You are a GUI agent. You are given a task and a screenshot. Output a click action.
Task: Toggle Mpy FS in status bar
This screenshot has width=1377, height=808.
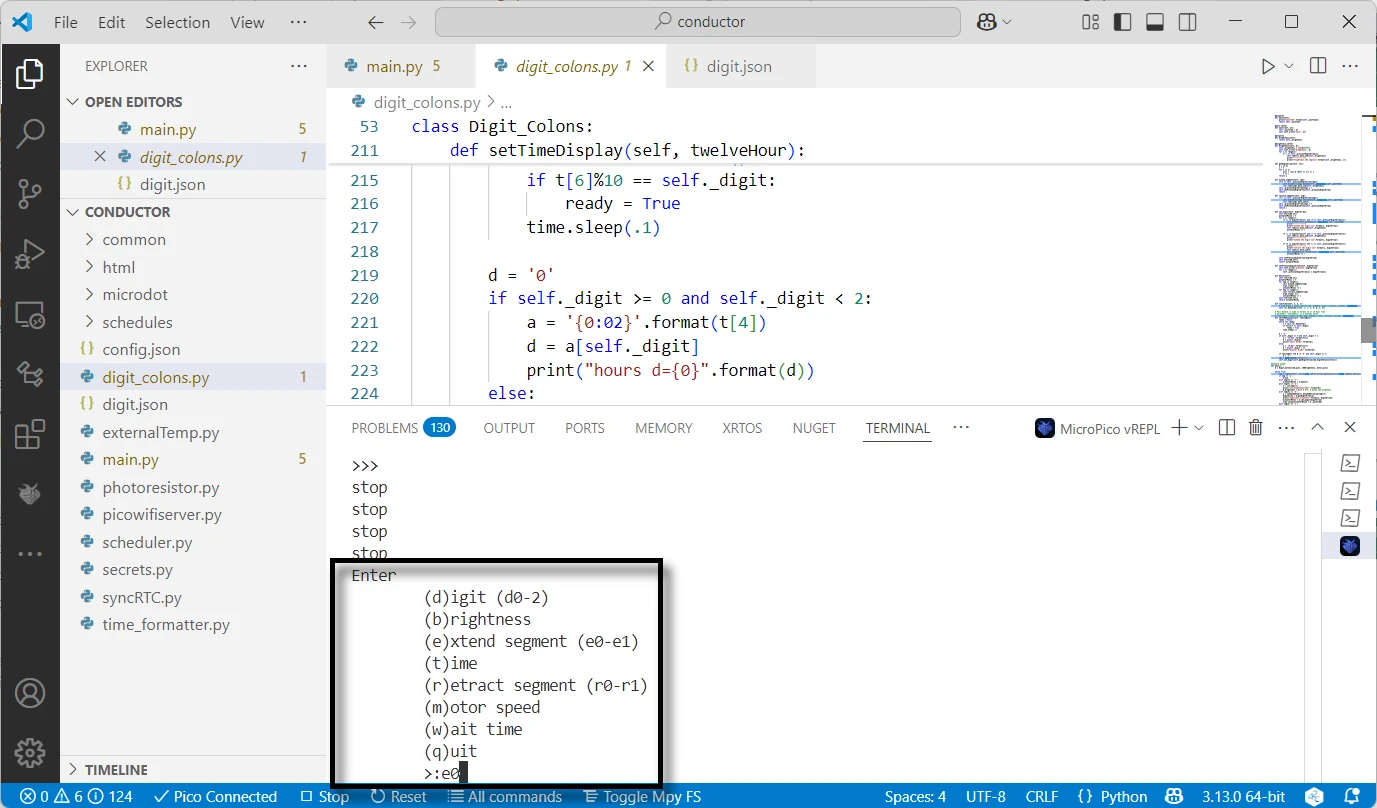[642, 797]
